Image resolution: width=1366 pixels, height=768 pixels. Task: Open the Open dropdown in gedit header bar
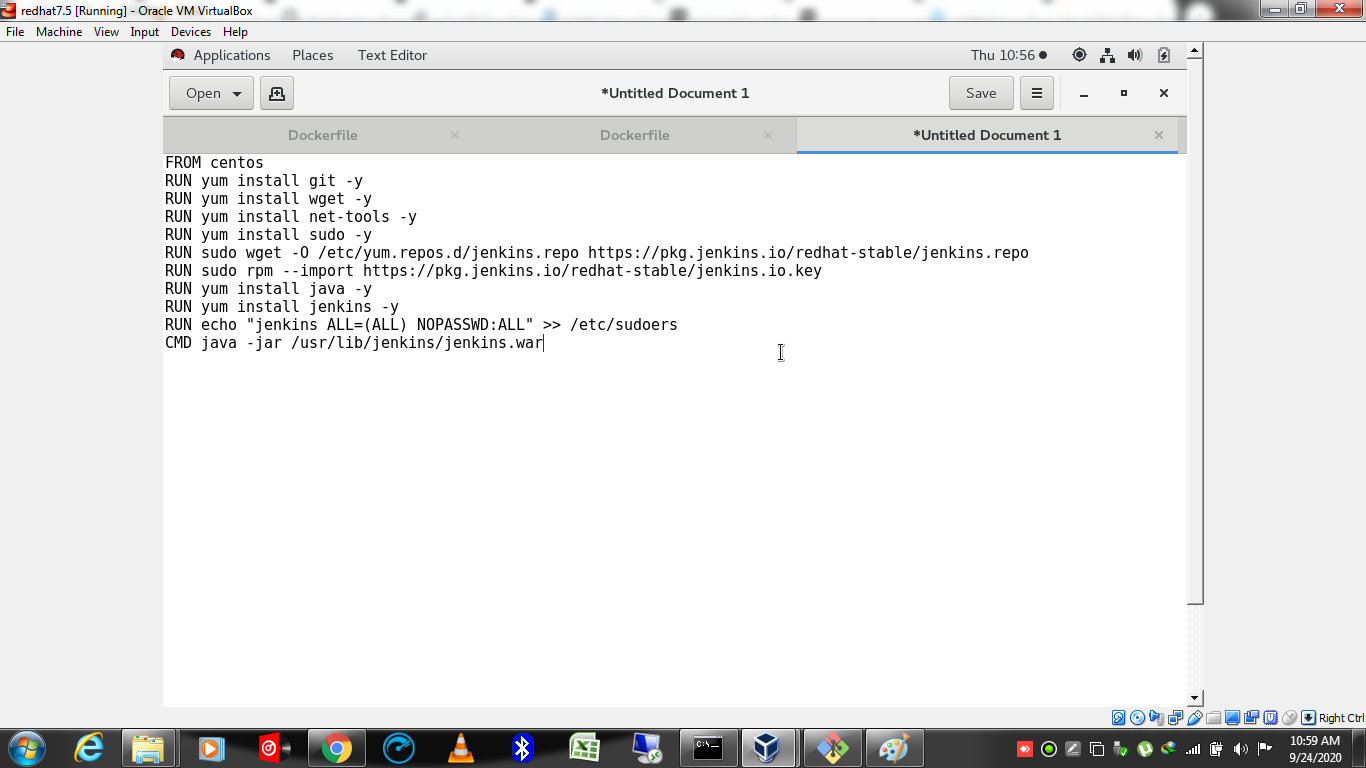pos(210,92)
